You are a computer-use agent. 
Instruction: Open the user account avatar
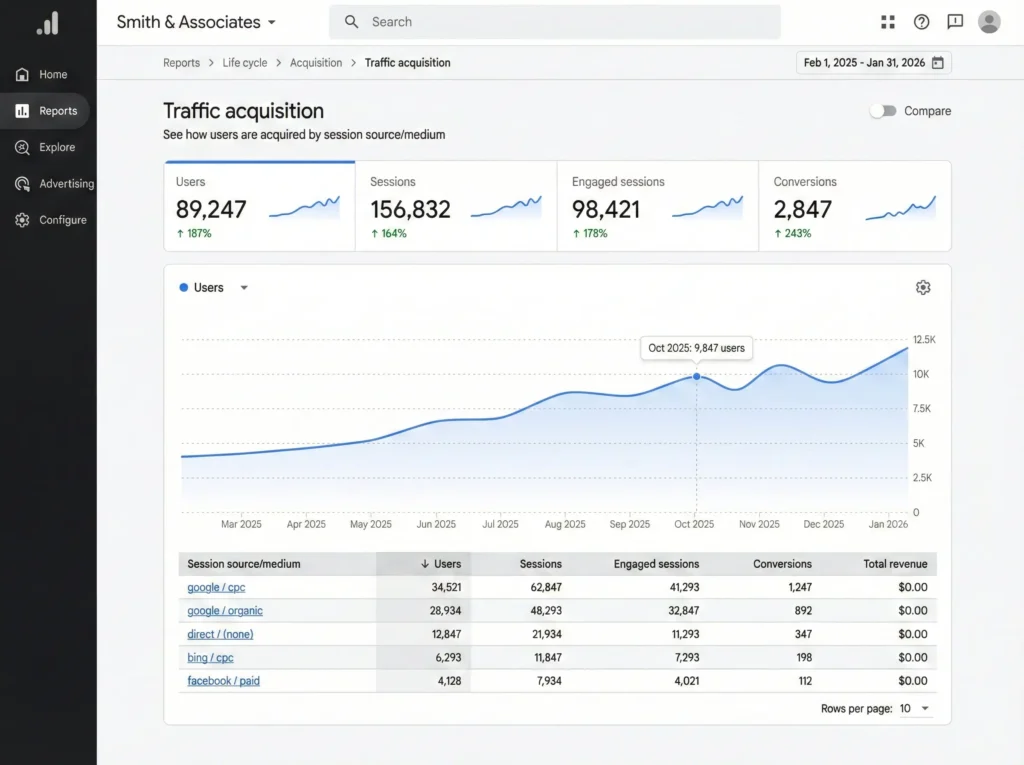click(x=989, y=22)
